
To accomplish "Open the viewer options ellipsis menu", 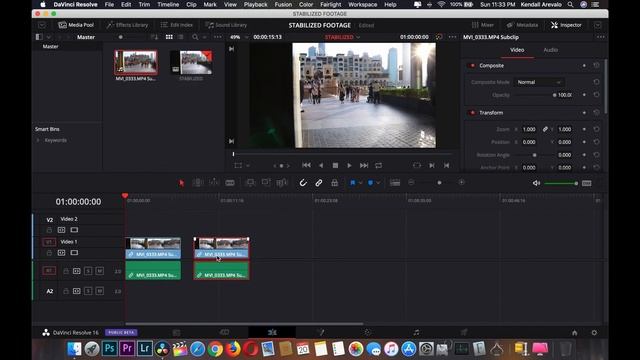I will pos(452,37).
